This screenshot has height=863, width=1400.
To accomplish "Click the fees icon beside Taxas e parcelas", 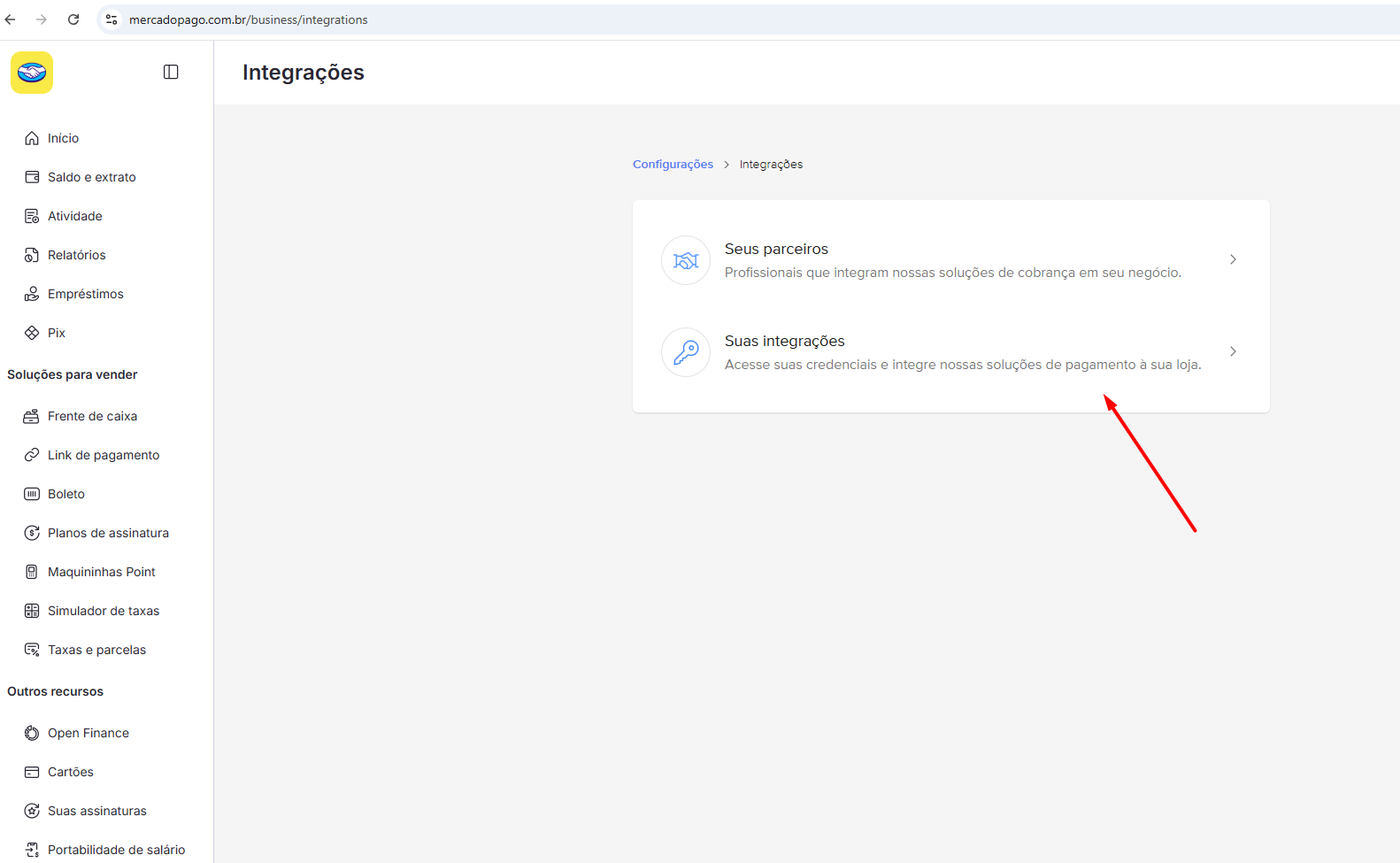I will (x=32, y=650).
